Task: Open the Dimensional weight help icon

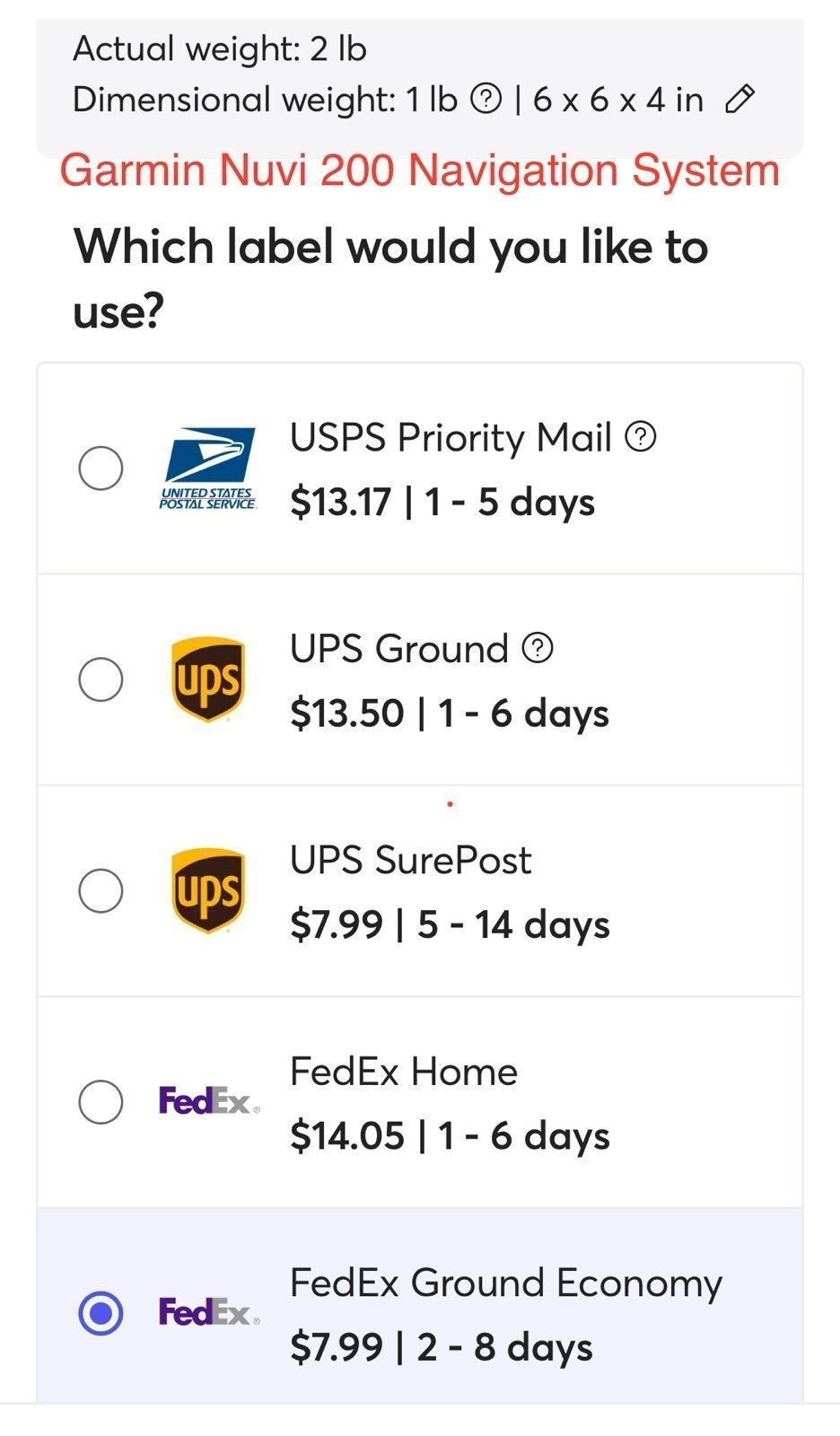Action: point(486,99)
